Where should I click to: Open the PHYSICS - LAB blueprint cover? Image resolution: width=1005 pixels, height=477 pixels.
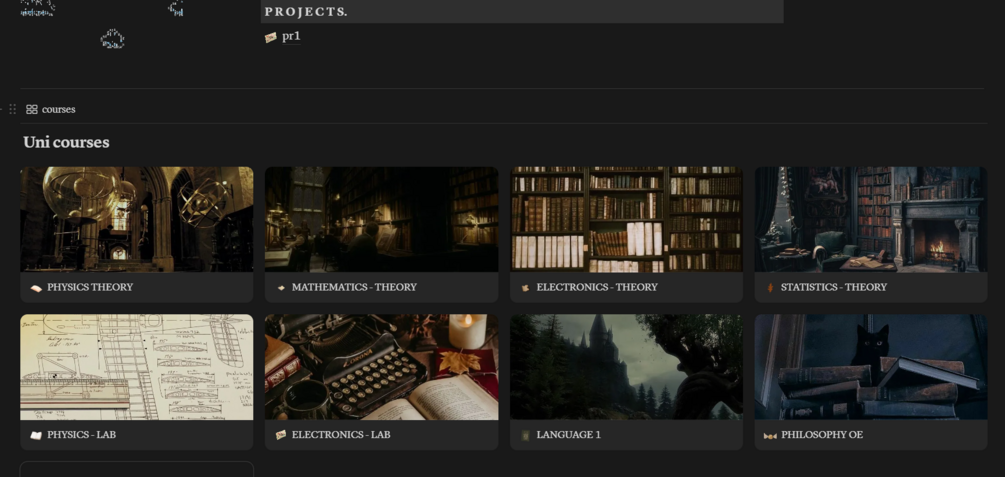tap(137, 367)
